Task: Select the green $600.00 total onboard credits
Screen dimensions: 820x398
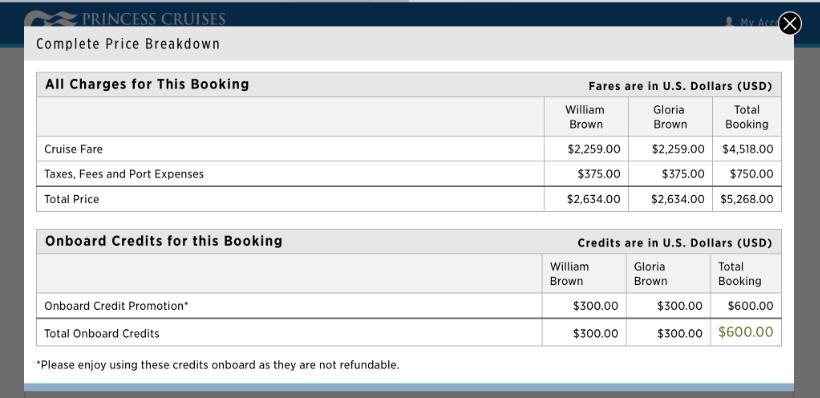Action: coord(745,332)
